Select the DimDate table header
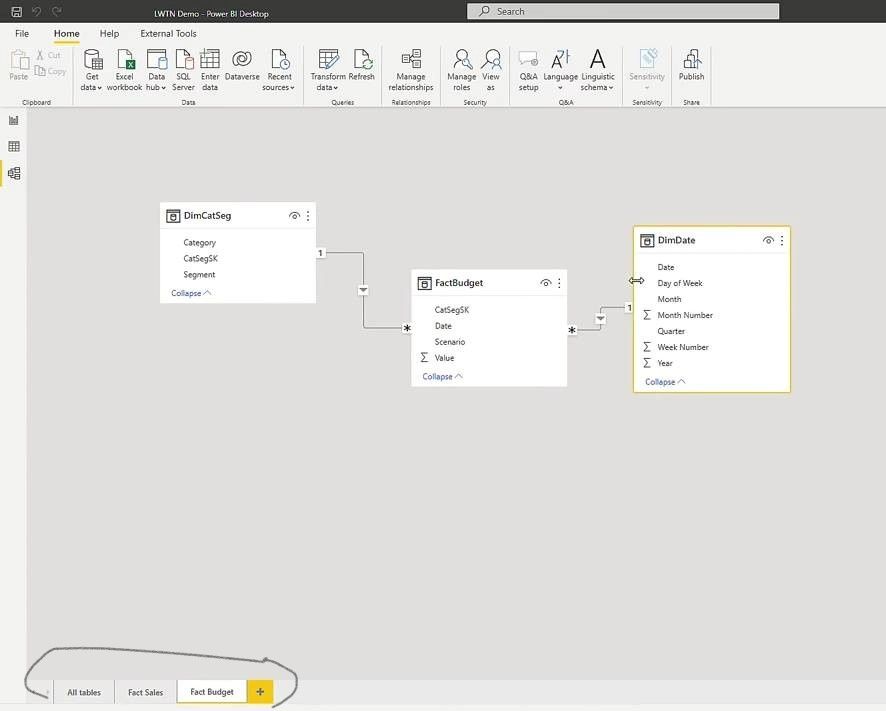Screen dimensions: 886x711 pyautogui.click(x=711, y=241)
